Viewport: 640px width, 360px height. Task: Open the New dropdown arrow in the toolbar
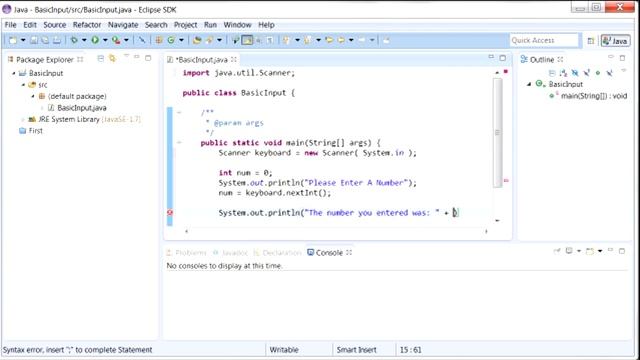coord(23,40)
